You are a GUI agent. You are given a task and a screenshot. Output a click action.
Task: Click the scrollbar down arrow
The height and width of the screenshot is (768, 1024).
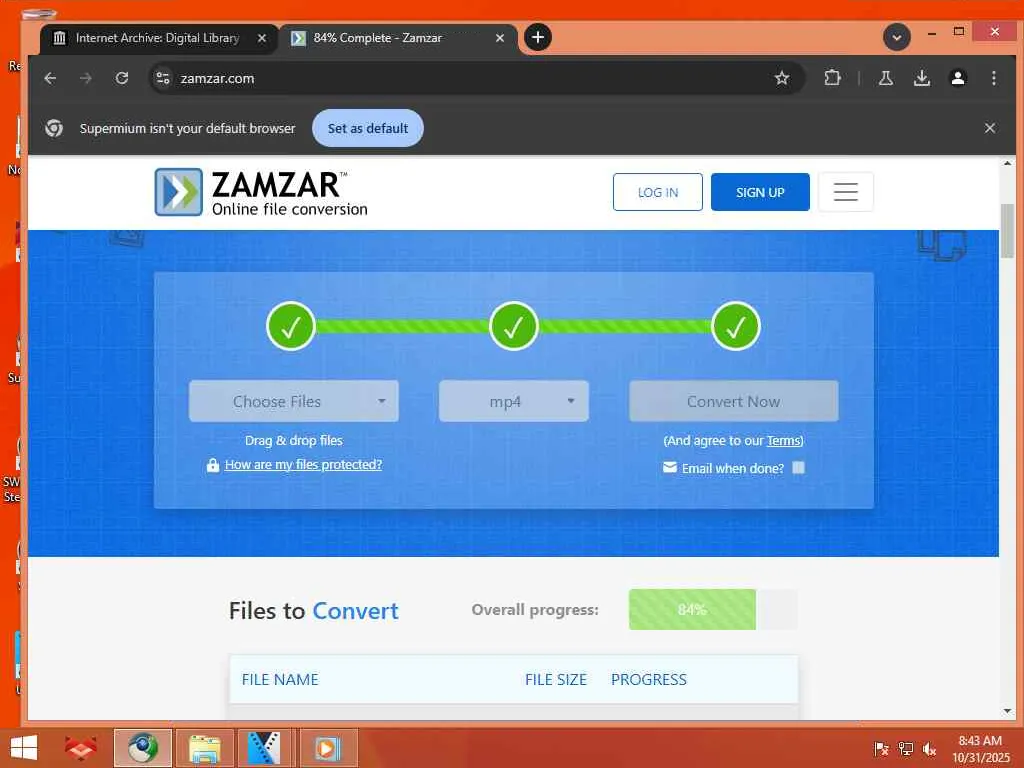(x=1007, y=711)
